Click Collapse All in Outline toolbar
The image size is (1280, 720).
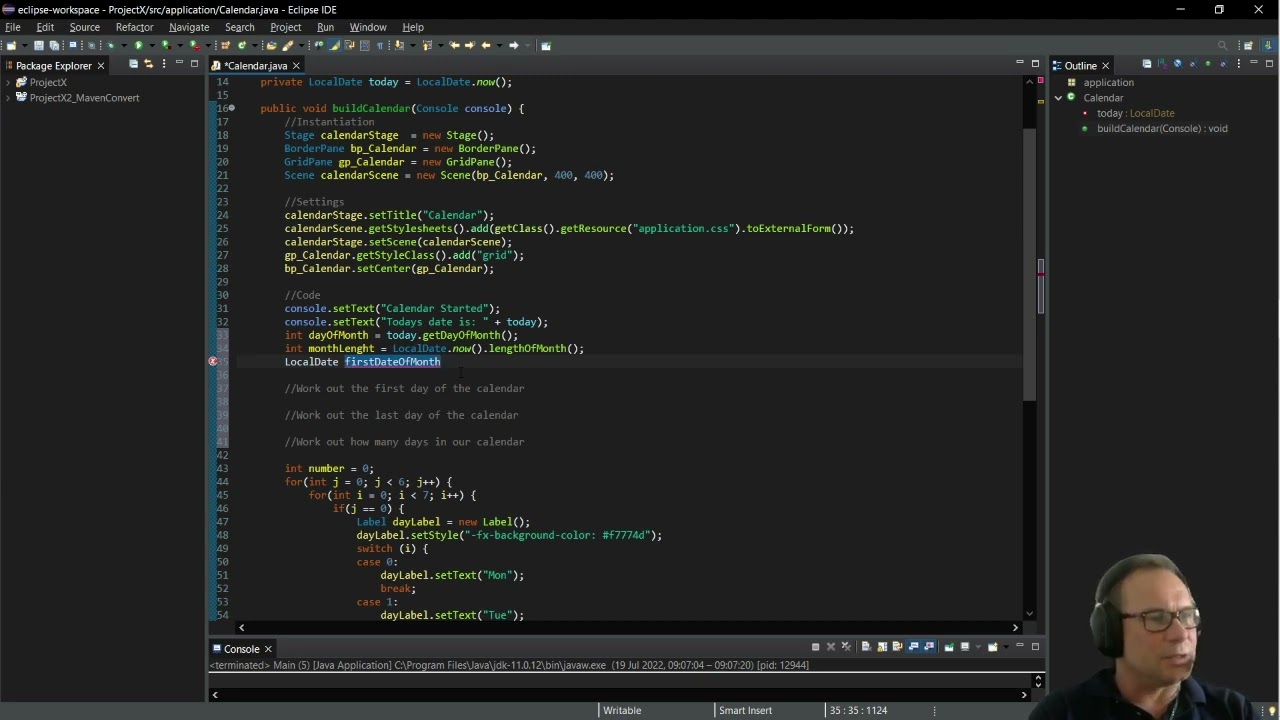click(1147, 64)
